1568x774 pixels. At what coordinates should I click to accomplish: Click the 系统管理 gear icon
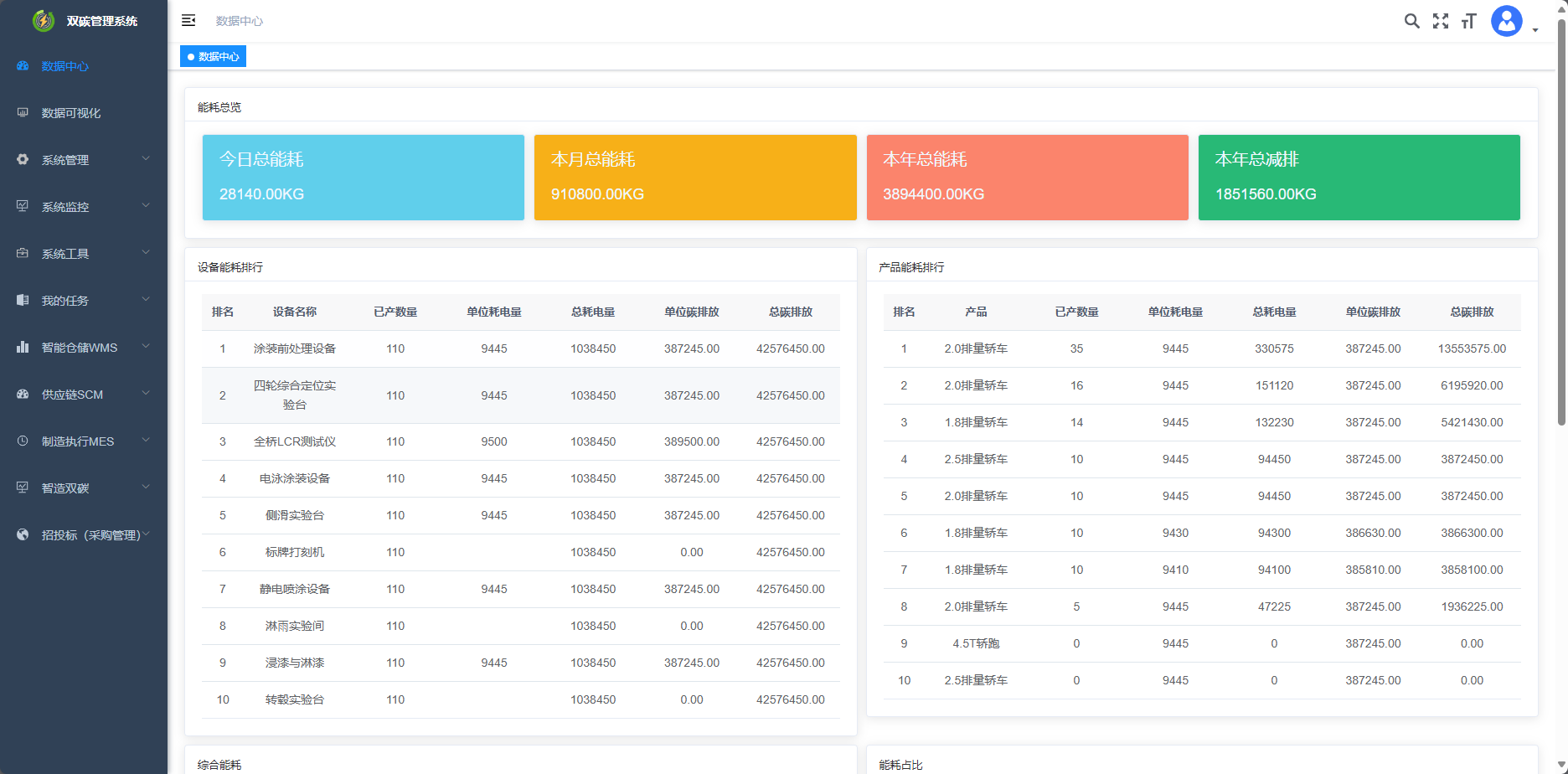point(23,160)
